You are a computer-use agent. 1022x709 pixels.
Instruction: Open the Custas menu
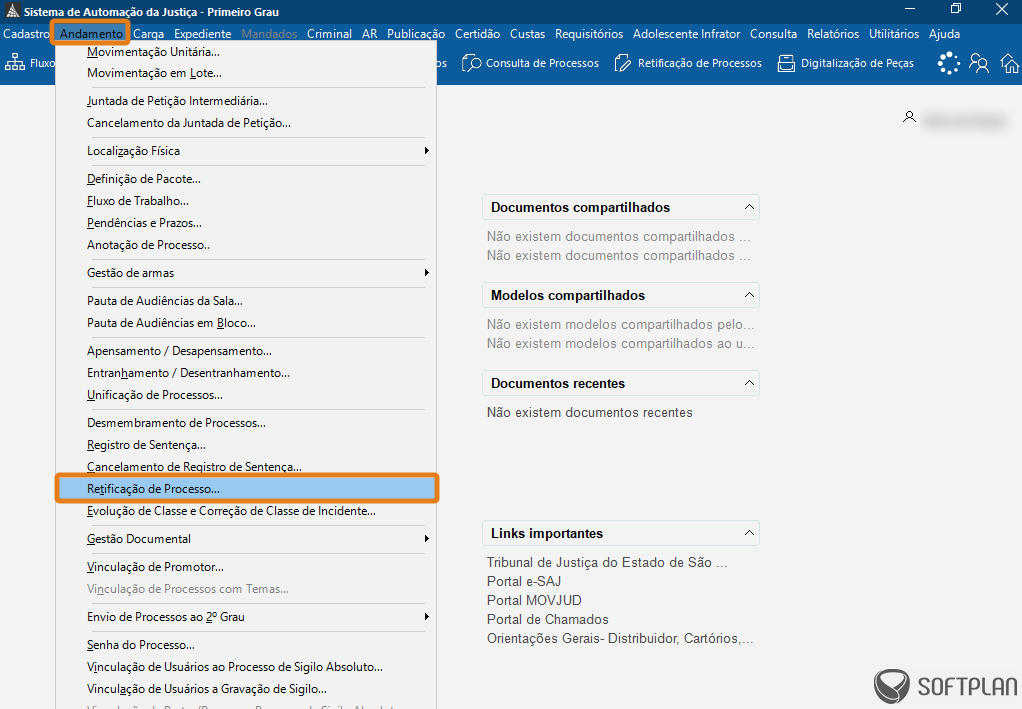[x=527, y=34]
